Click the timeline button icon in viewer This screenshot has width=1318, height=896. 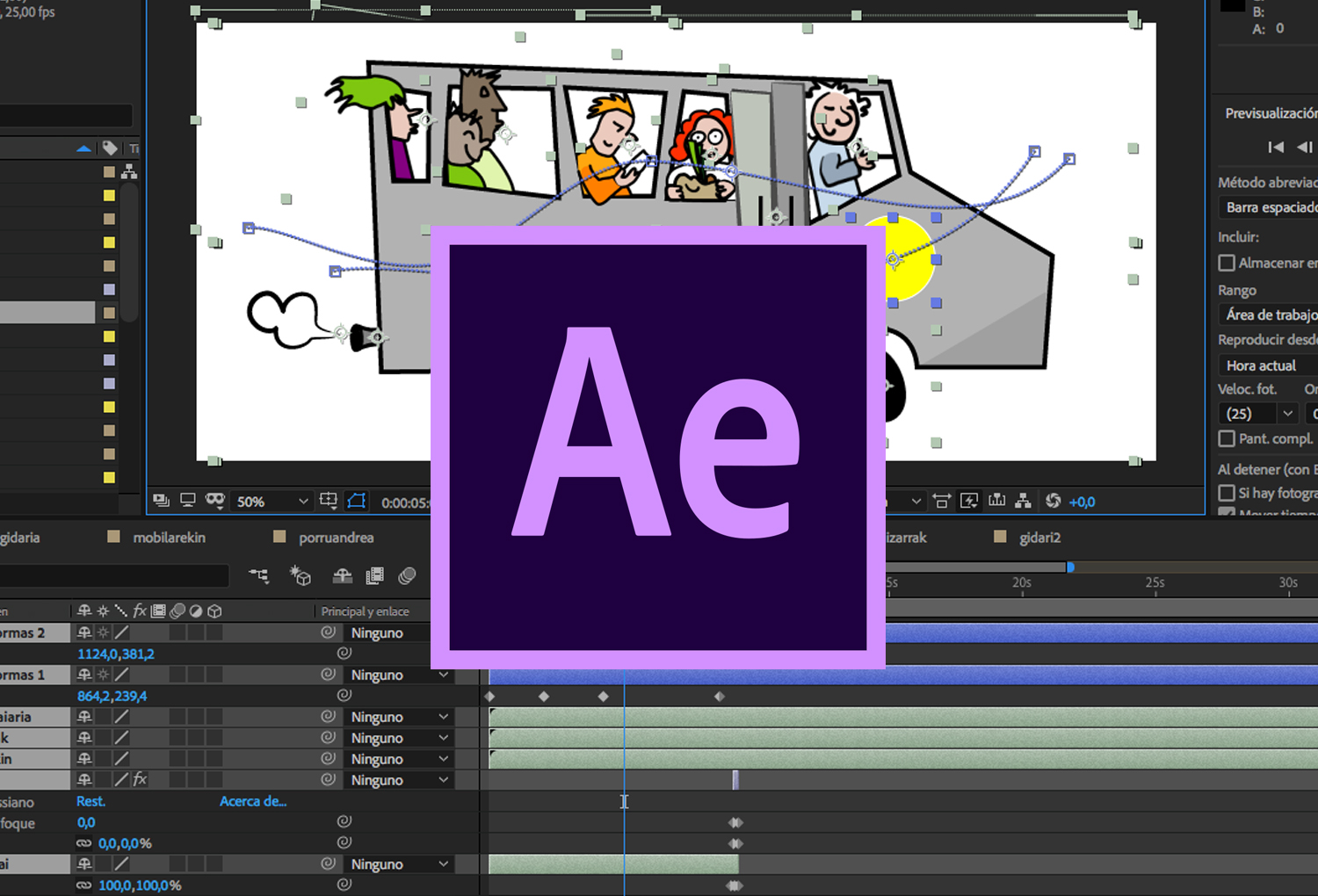point(996,502)
